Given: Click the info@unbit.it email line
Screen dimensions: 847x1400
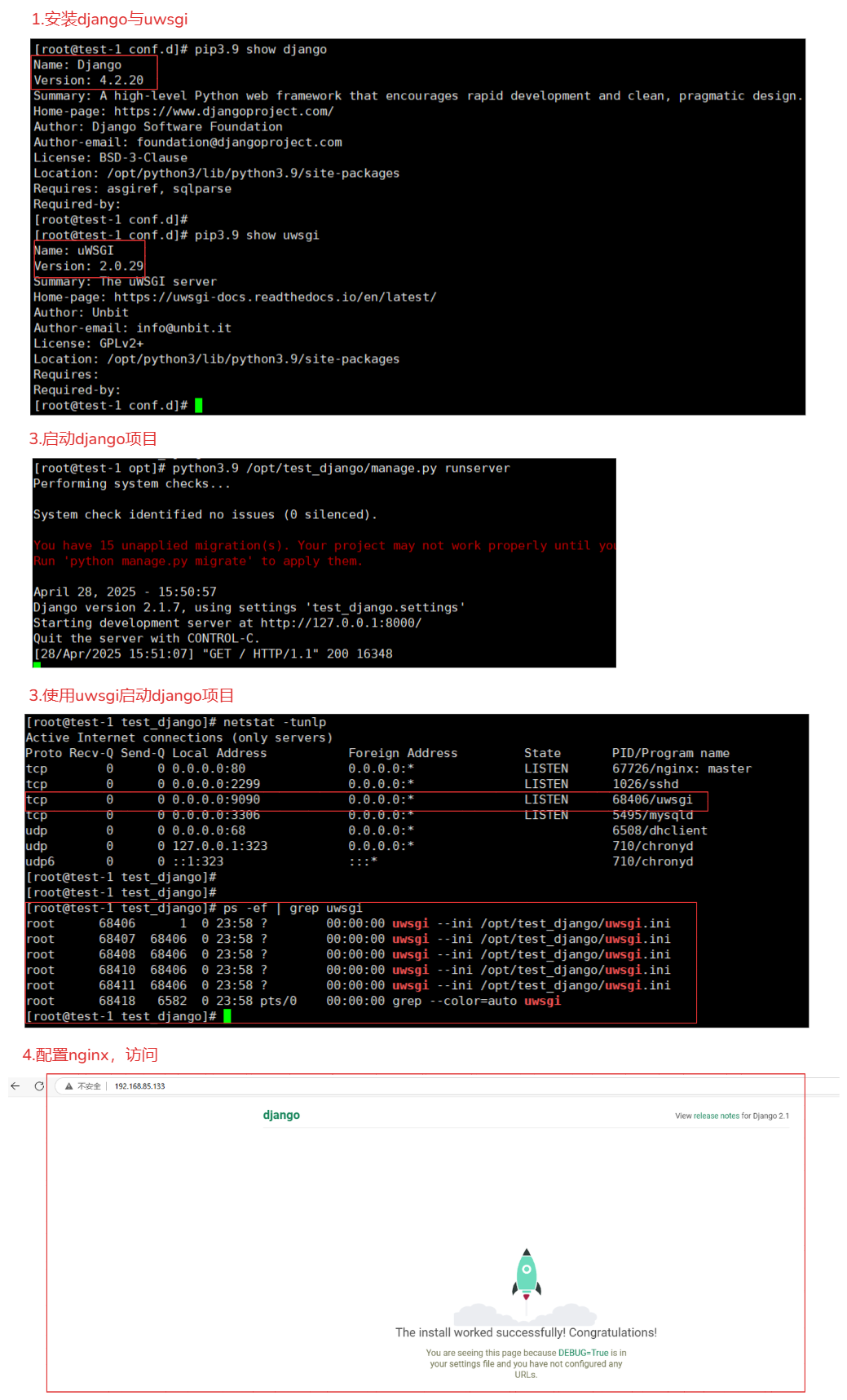Looking at the screenshot, I should click(132, 328).
